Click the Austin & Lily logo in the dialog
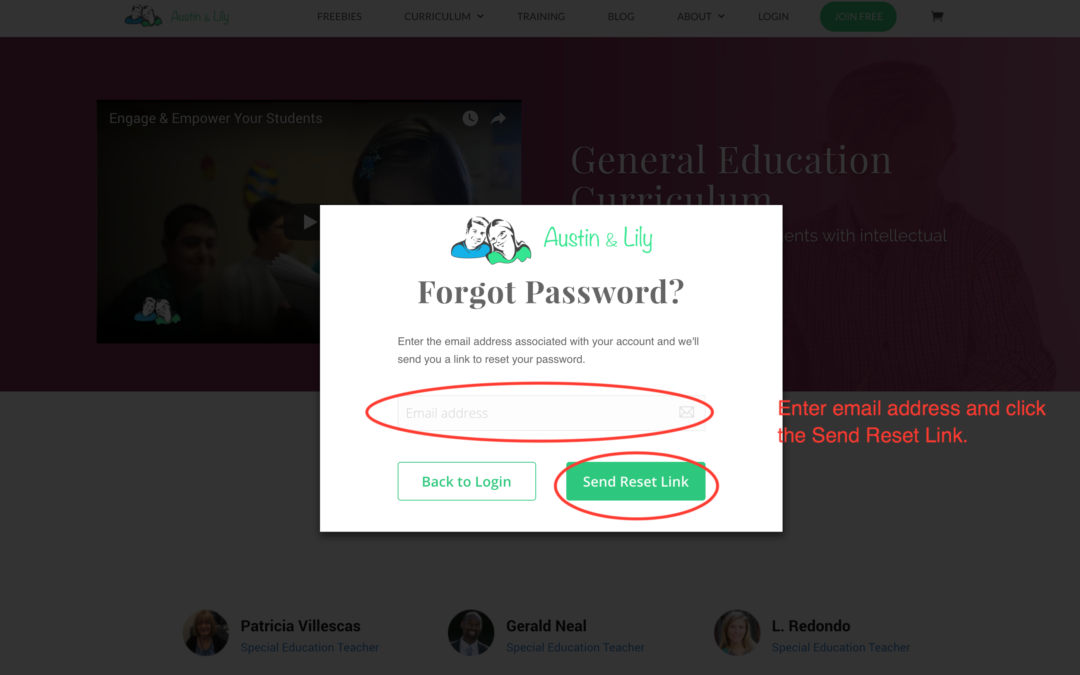This screenshot has width=1080, height=675. pyautogui.click(x=551, y=240)
